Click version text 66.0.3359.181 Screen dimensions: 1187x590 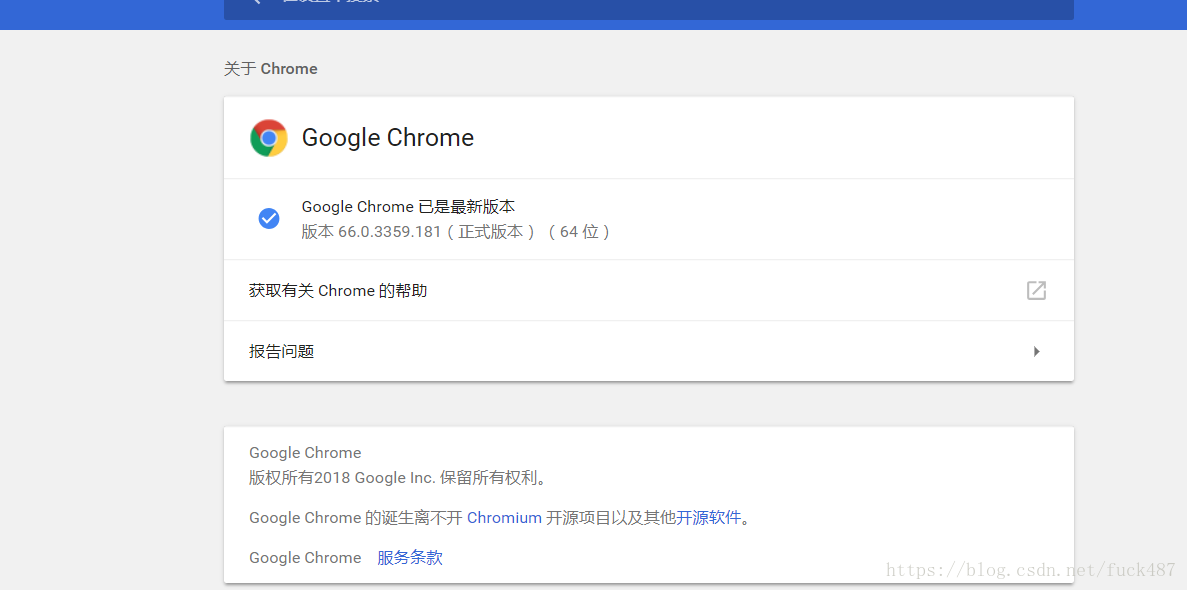point(389,232)
